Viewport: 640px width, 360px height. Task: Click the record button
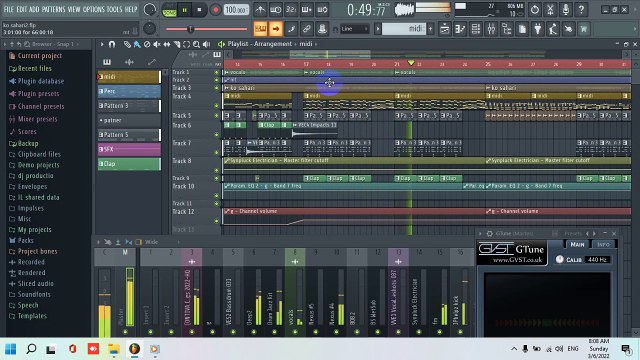[215, 10]
